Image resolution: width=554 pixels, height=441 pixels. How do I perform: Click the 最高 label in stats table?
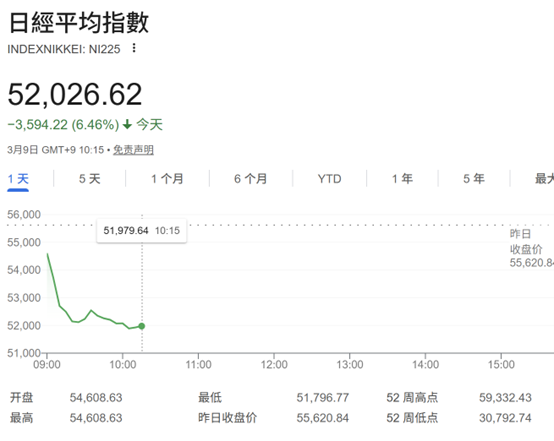click(x=22, y=418)
